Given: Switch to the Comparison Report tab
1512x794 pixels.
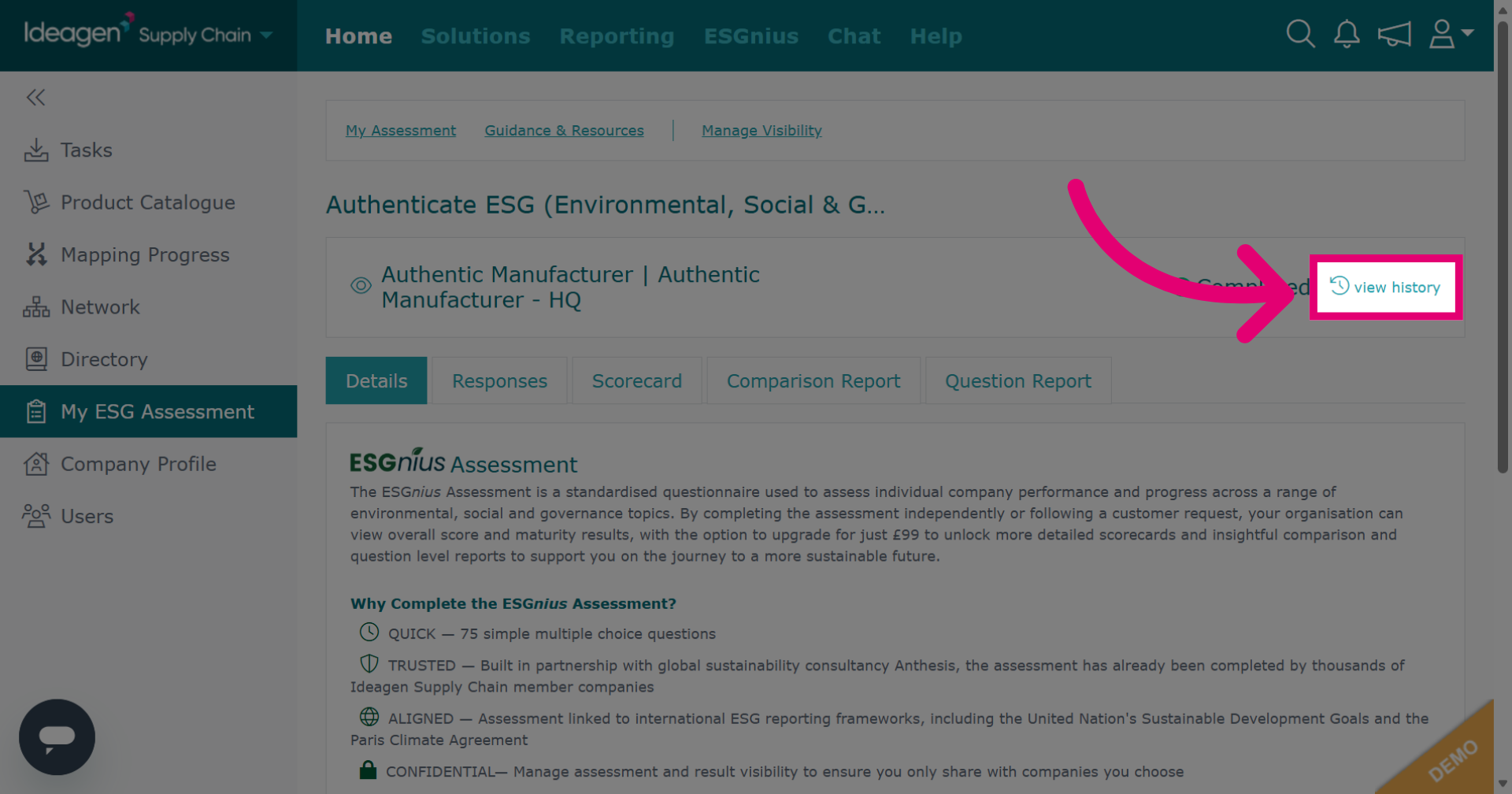Looking at the screenshot, I should (813, 380).
